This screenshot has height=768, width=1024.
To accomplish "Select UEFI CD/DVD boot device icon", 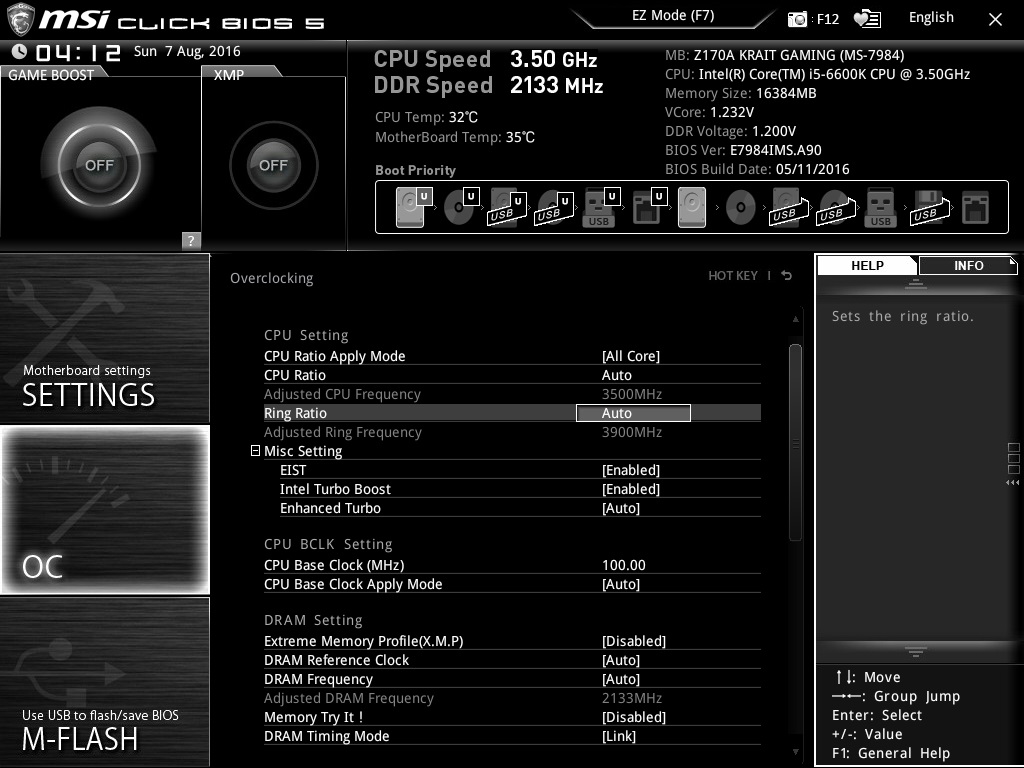I will pos(461,208).
